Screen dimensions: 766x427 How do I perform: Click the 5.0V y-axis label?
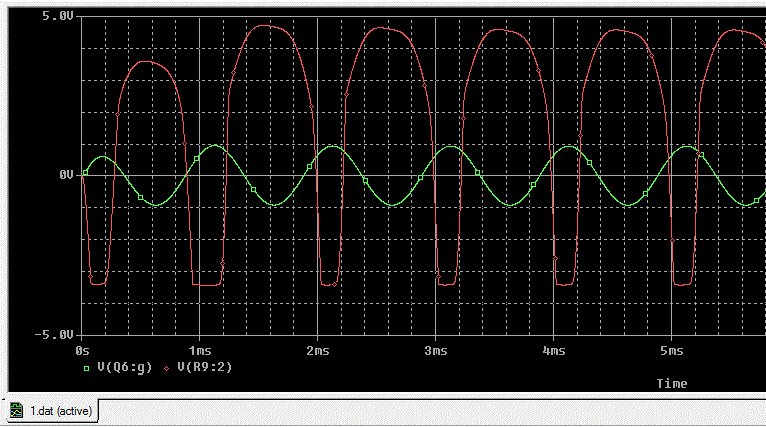point(58,17)
